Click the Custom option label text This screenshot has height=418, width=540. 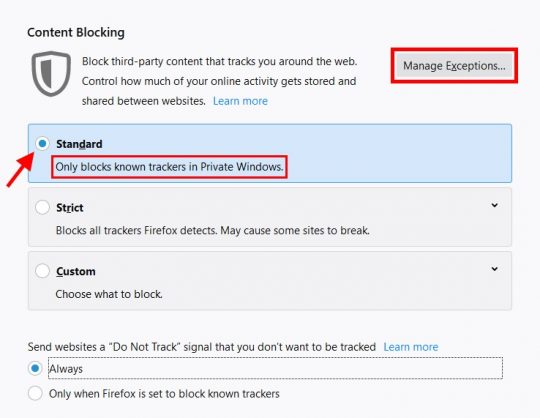tap(76, 271)
